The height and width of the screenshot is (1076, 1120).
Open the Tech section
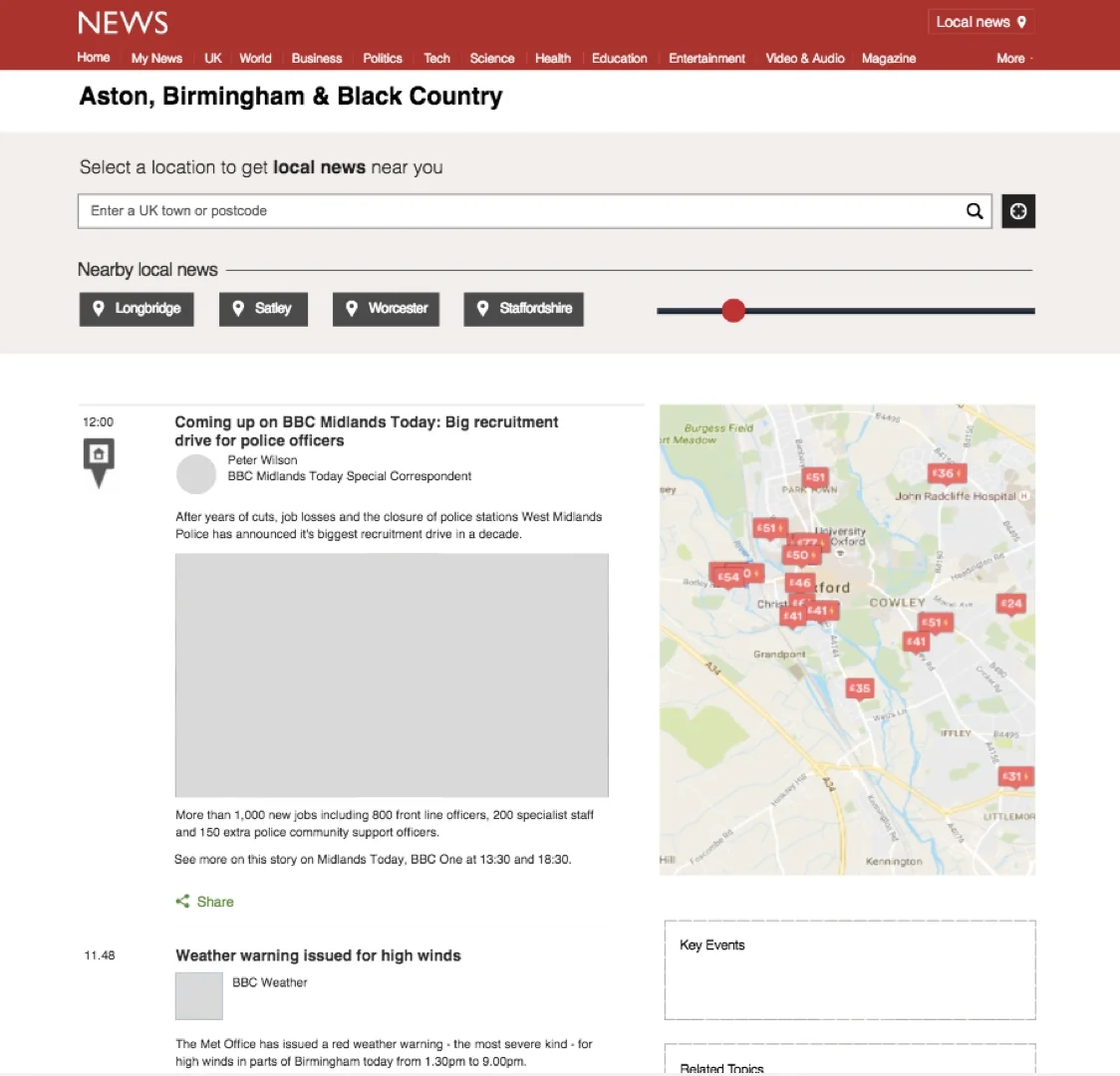pyautogui.click(x=436, y=59)
